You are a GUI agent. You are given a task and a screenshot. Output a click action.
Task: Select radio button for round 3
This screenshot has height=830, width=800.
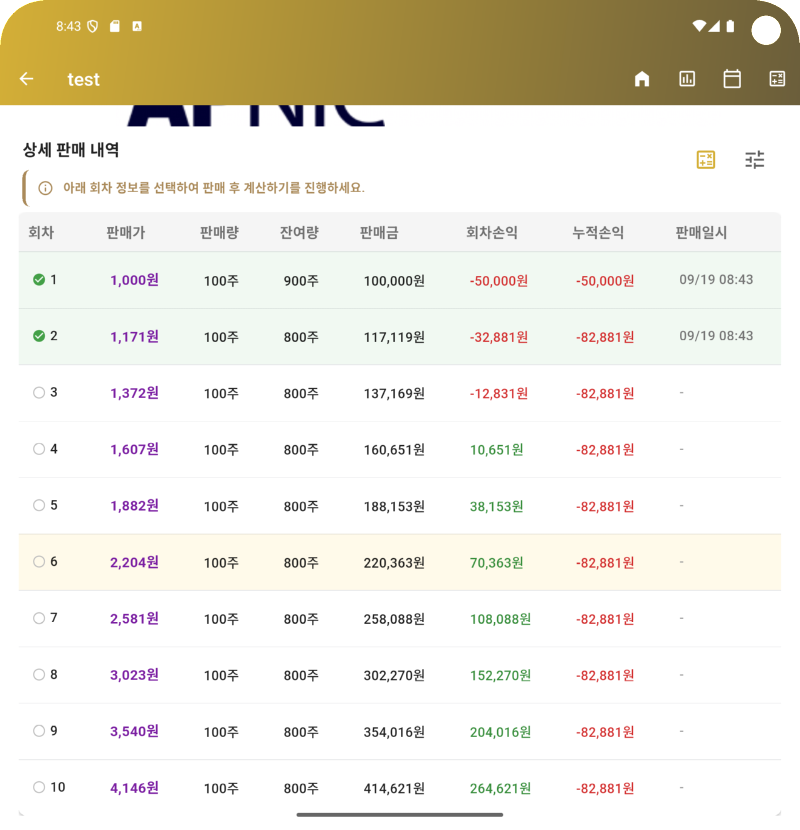pos(39,393)
